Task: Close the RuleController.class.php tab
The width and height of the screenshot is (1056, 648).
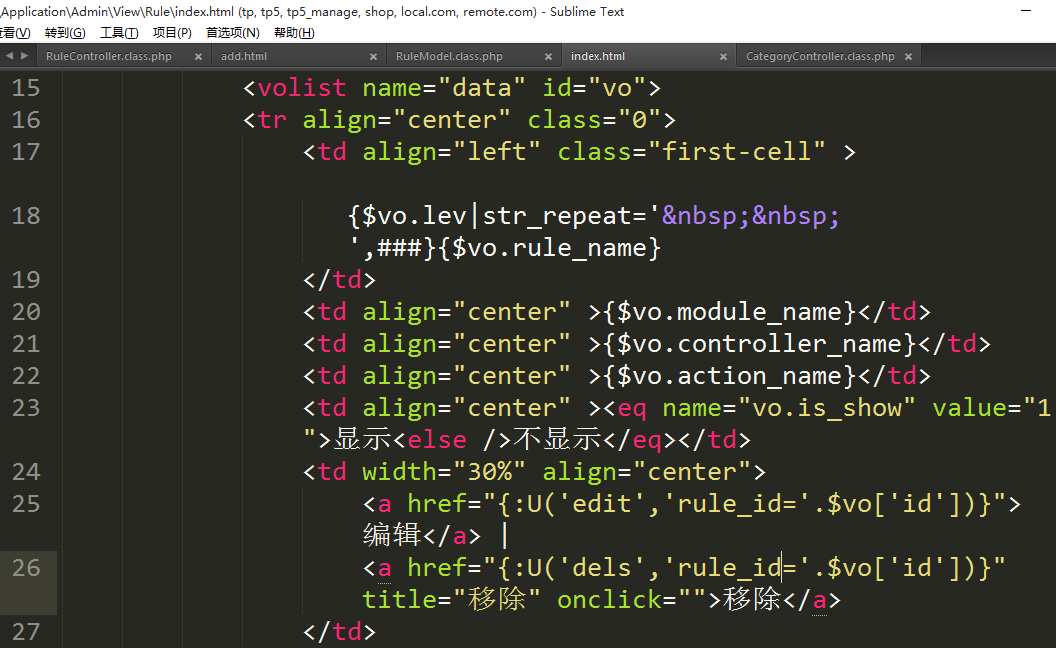Action: point(198,57)
